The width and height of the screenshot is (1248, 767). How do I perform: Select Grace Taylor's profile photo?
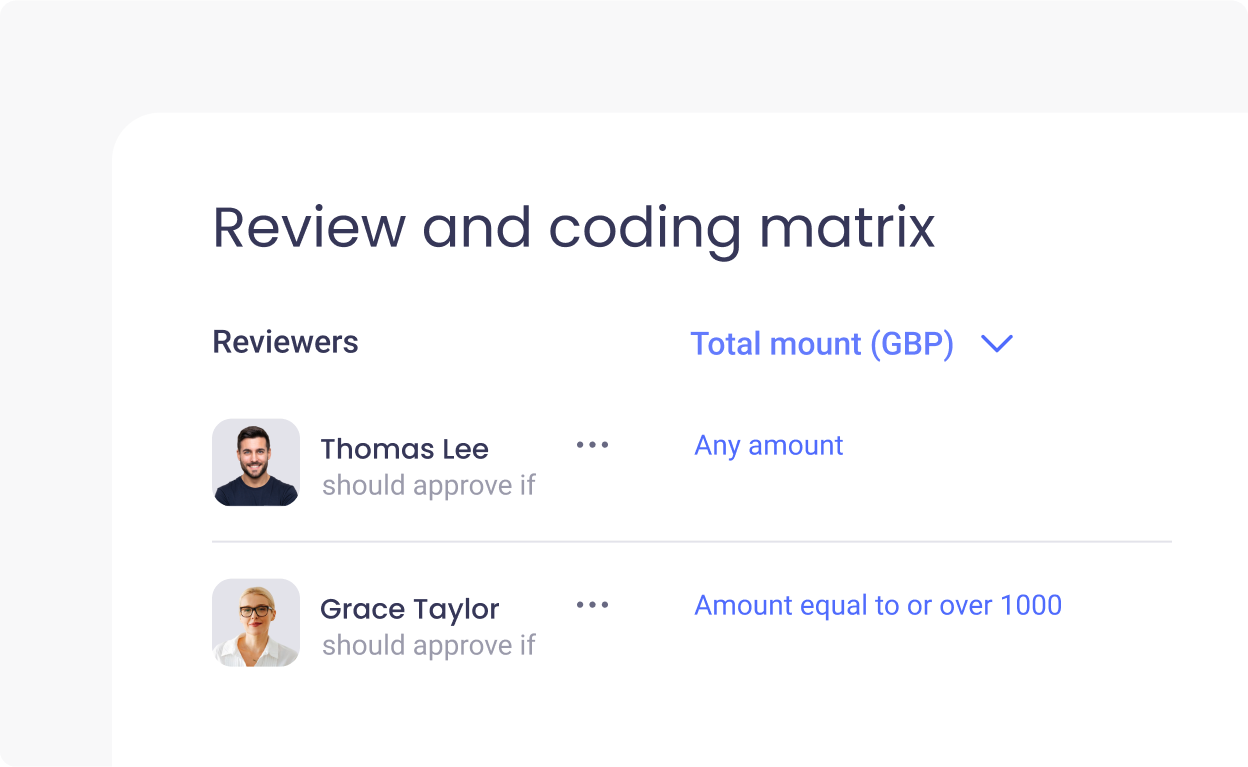[x=256, y=622]
